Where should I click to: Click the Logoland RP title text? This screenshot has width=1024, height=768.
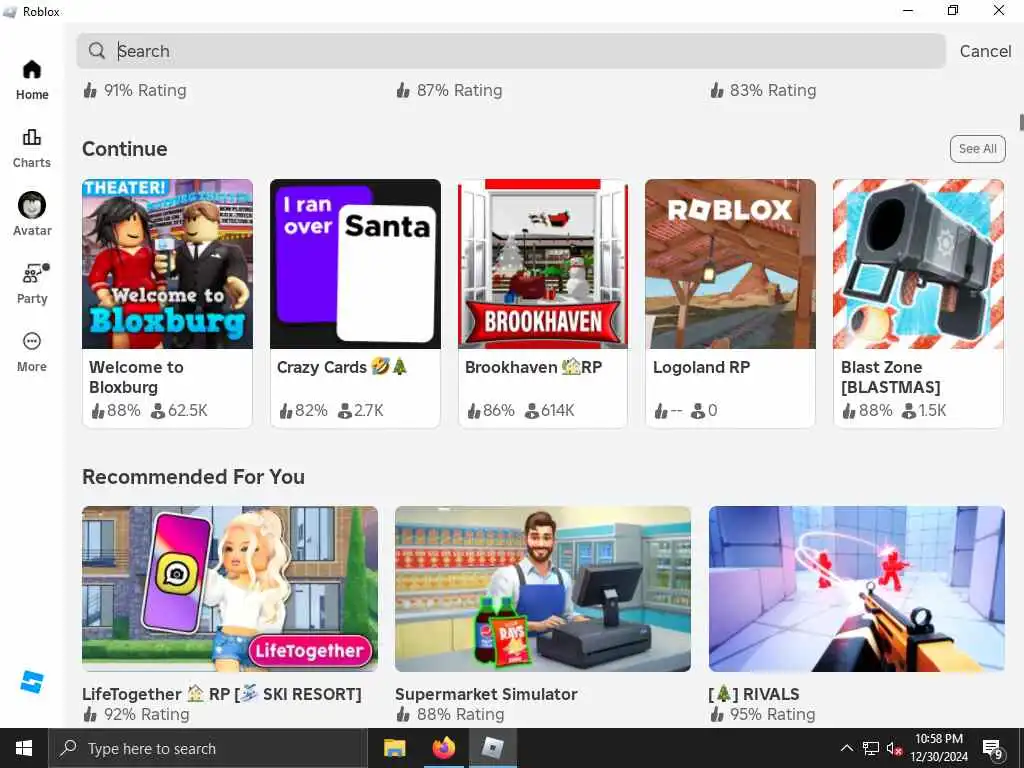701,367
